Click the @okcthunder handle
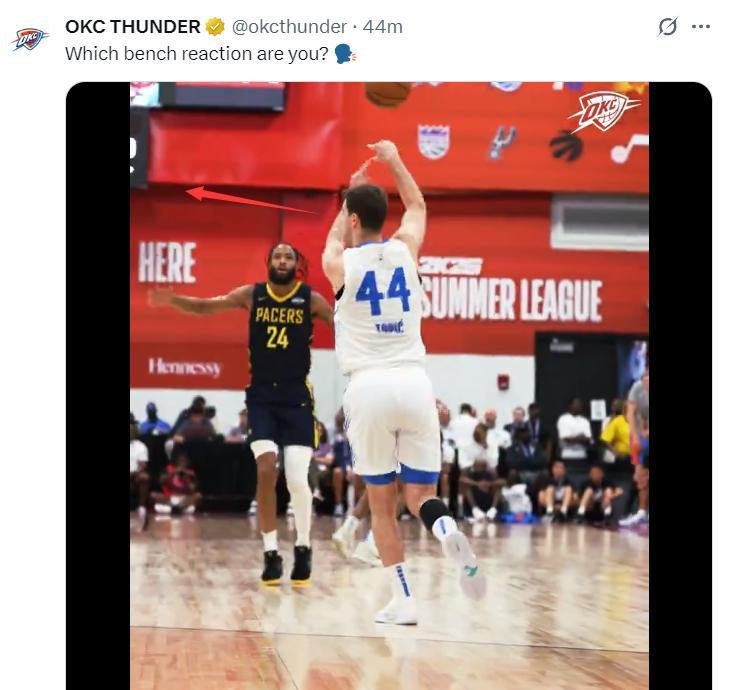 [290, 27]
